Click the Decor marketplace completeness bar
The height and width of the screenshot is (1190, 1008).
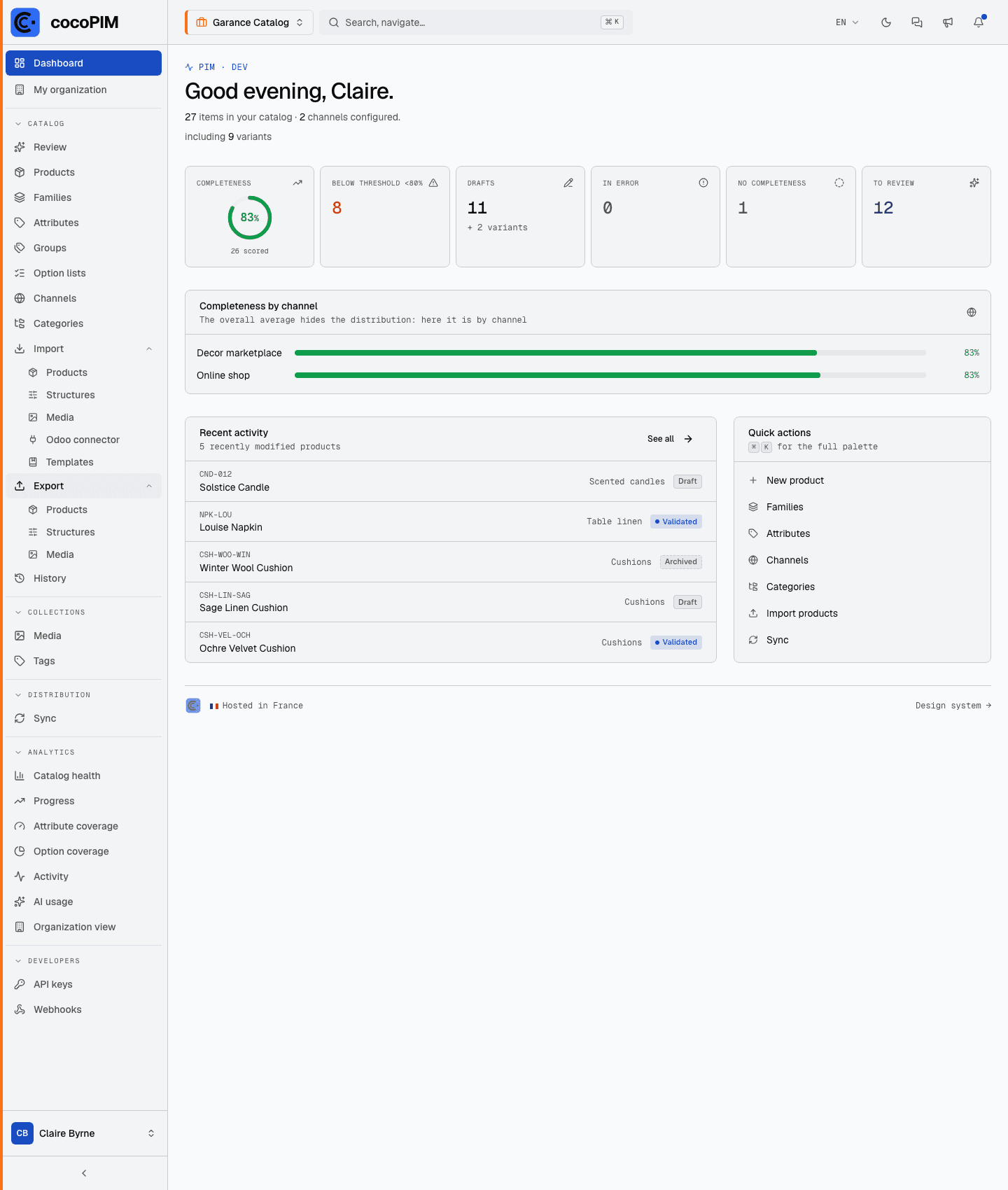[x=610, y=353]
